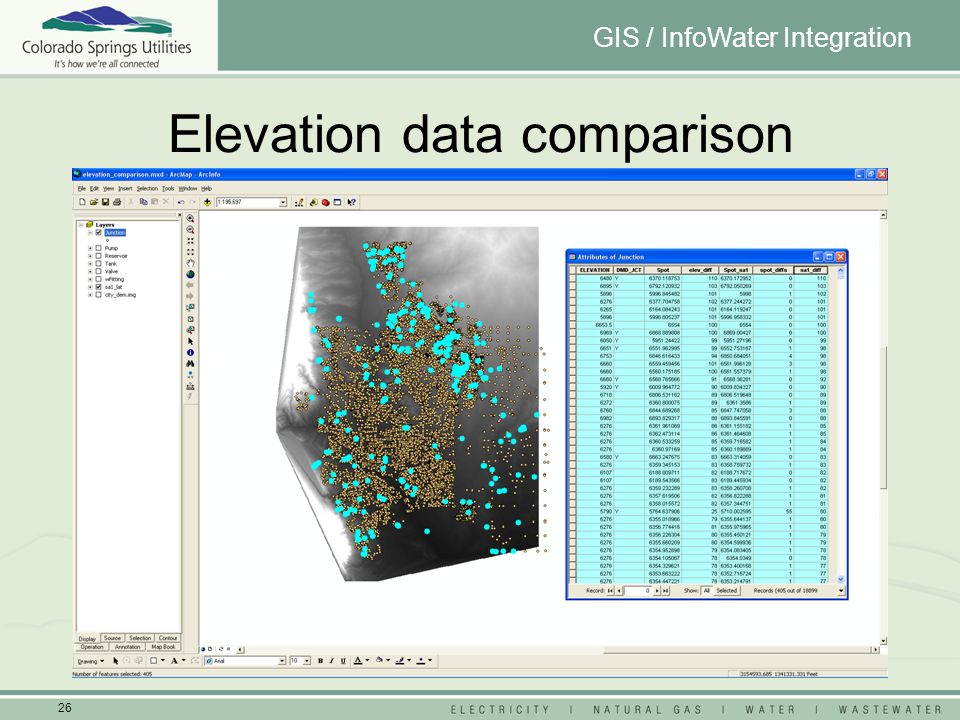The image size is (960, 720).
Task: Click the Print icon in toolbar
Action: click(117, 202)
